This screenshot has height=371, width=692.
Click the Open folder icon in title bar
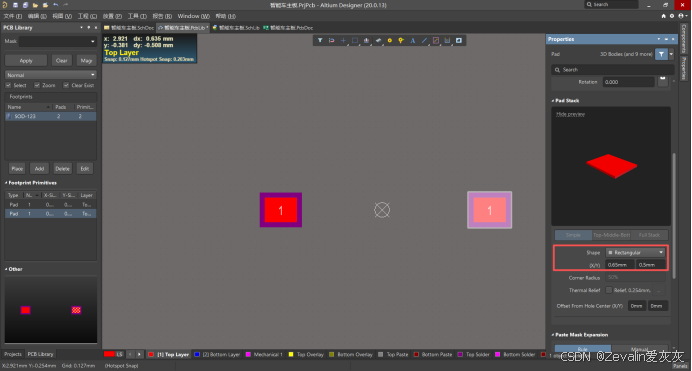coord(35,5)
